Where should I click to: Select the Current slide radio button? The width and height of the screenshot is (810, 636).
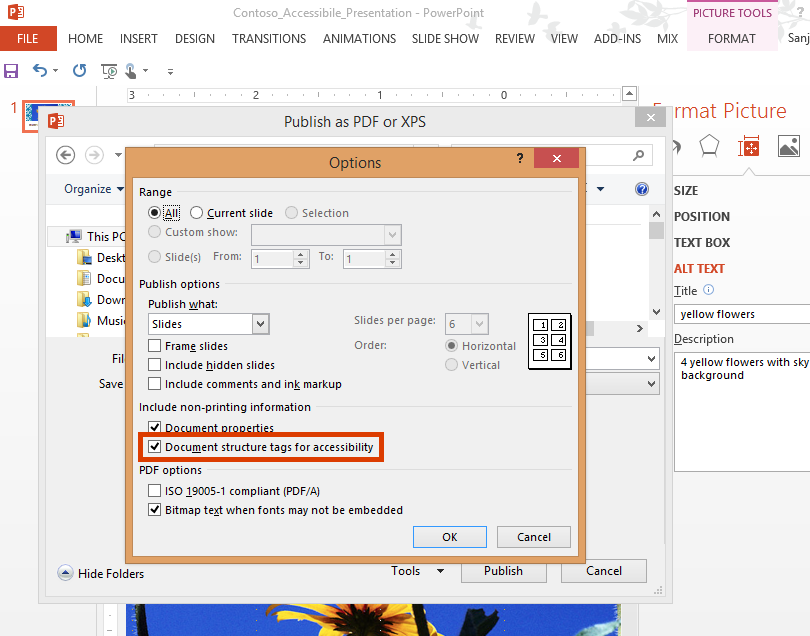click(197, 213)
